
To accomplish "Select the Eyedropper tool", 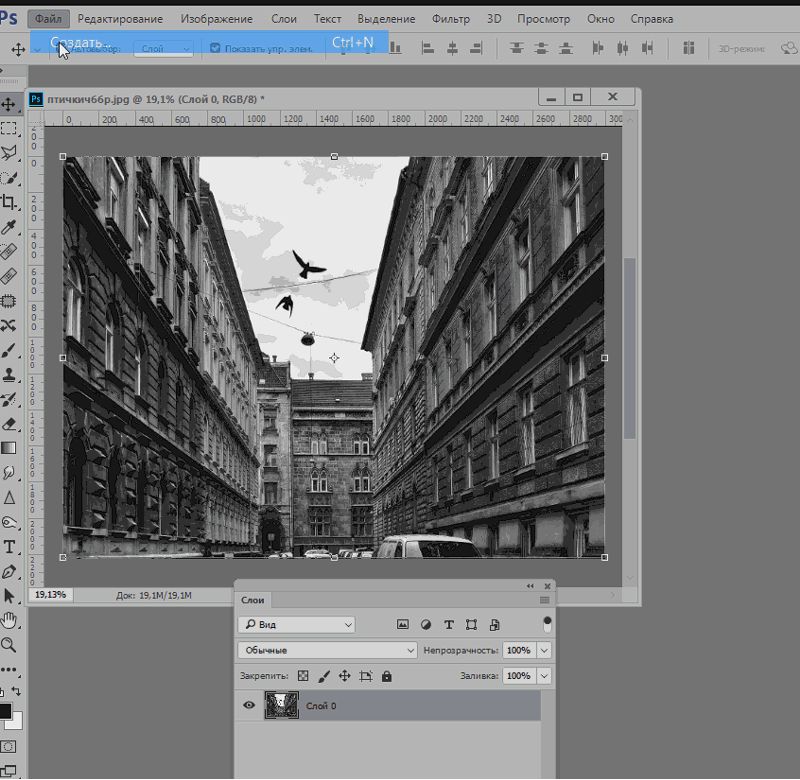I will point(9,227).
